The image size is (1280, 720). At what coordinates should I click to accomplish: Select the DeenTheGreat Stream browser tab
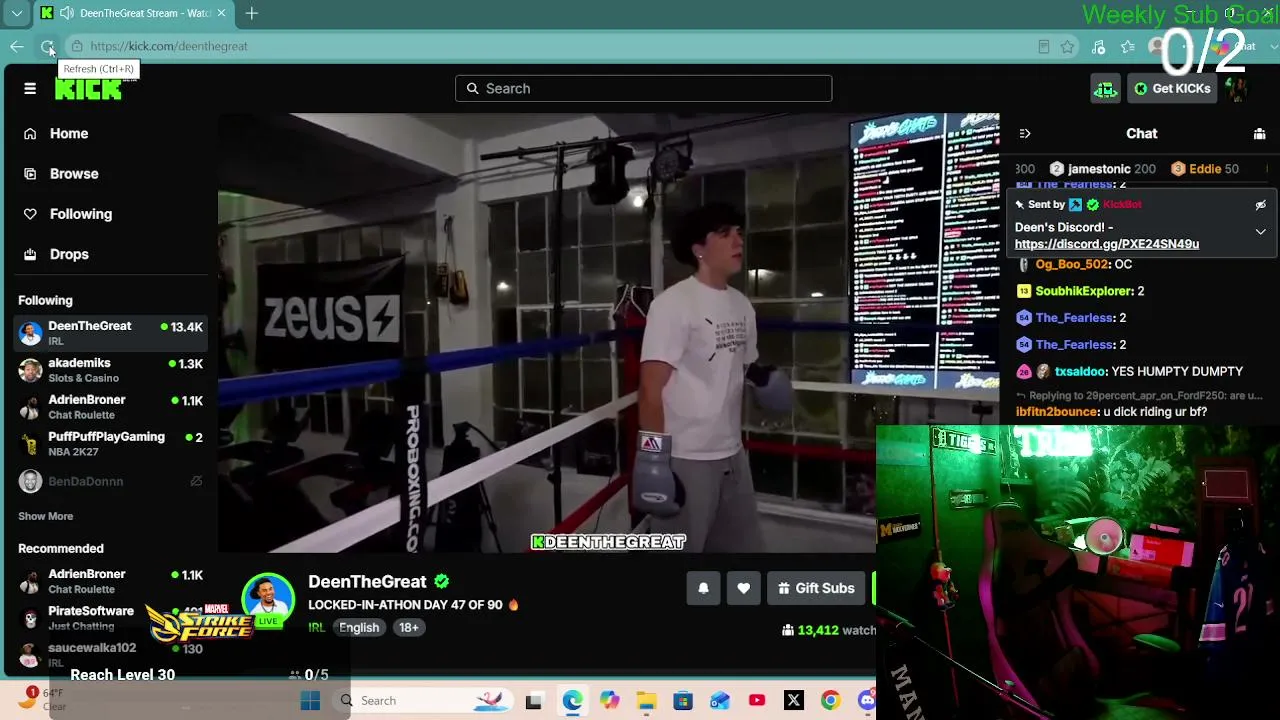134,13
